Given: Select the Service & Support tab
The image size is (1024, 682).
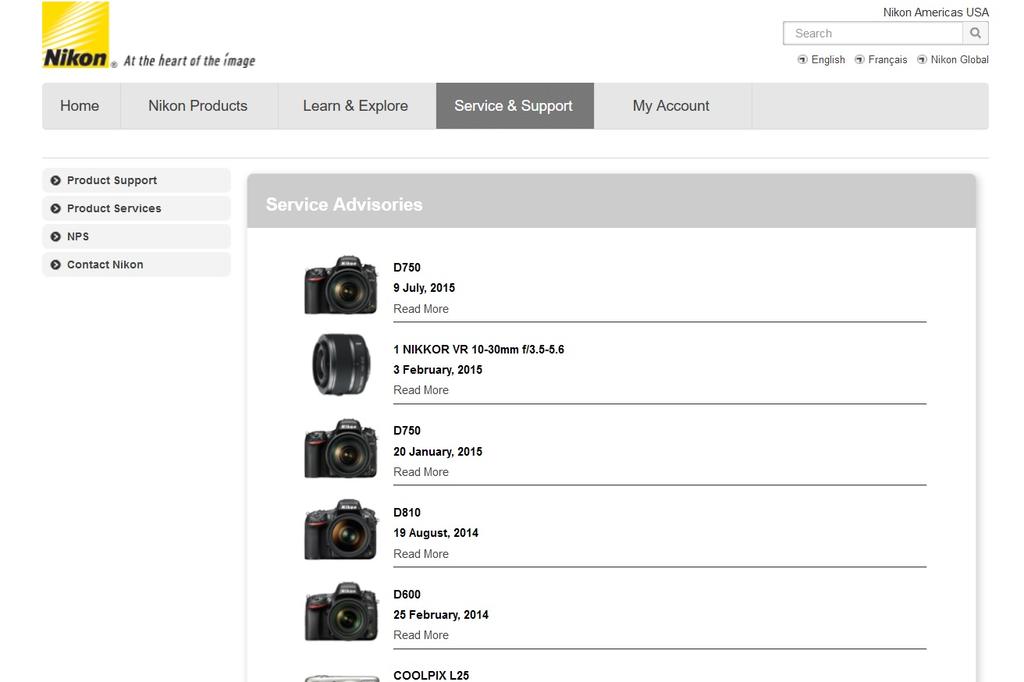Looking at the screenshot, I should (513, 106).
